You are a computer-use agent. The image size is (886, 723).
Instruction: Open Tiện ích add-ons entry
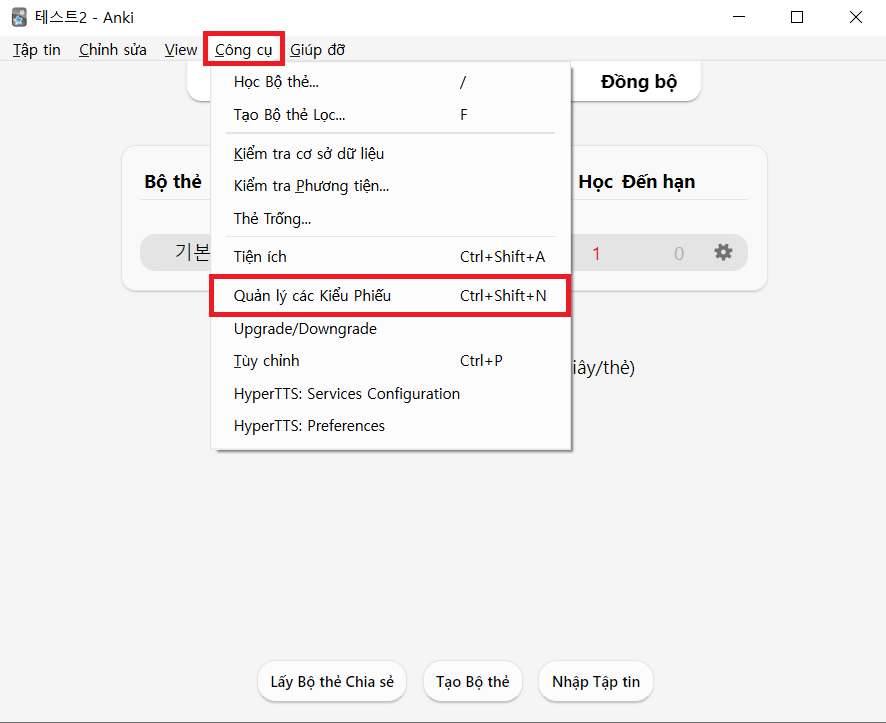coord(390,256)
